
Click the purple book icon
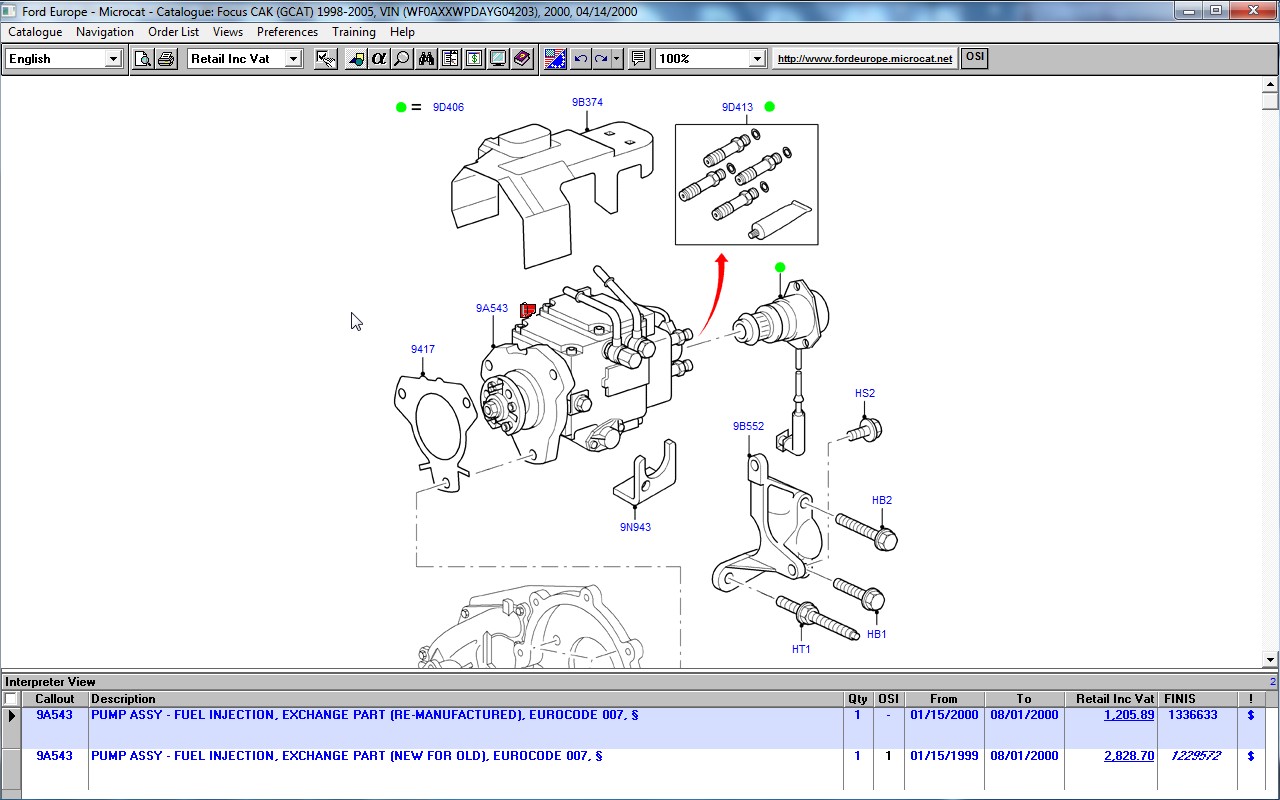522,59
